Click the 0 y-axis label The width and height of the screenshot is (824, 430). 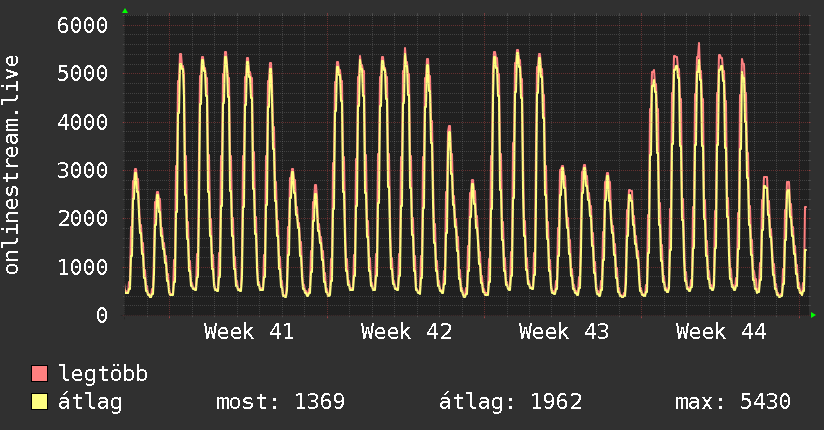tap(102, 315)
